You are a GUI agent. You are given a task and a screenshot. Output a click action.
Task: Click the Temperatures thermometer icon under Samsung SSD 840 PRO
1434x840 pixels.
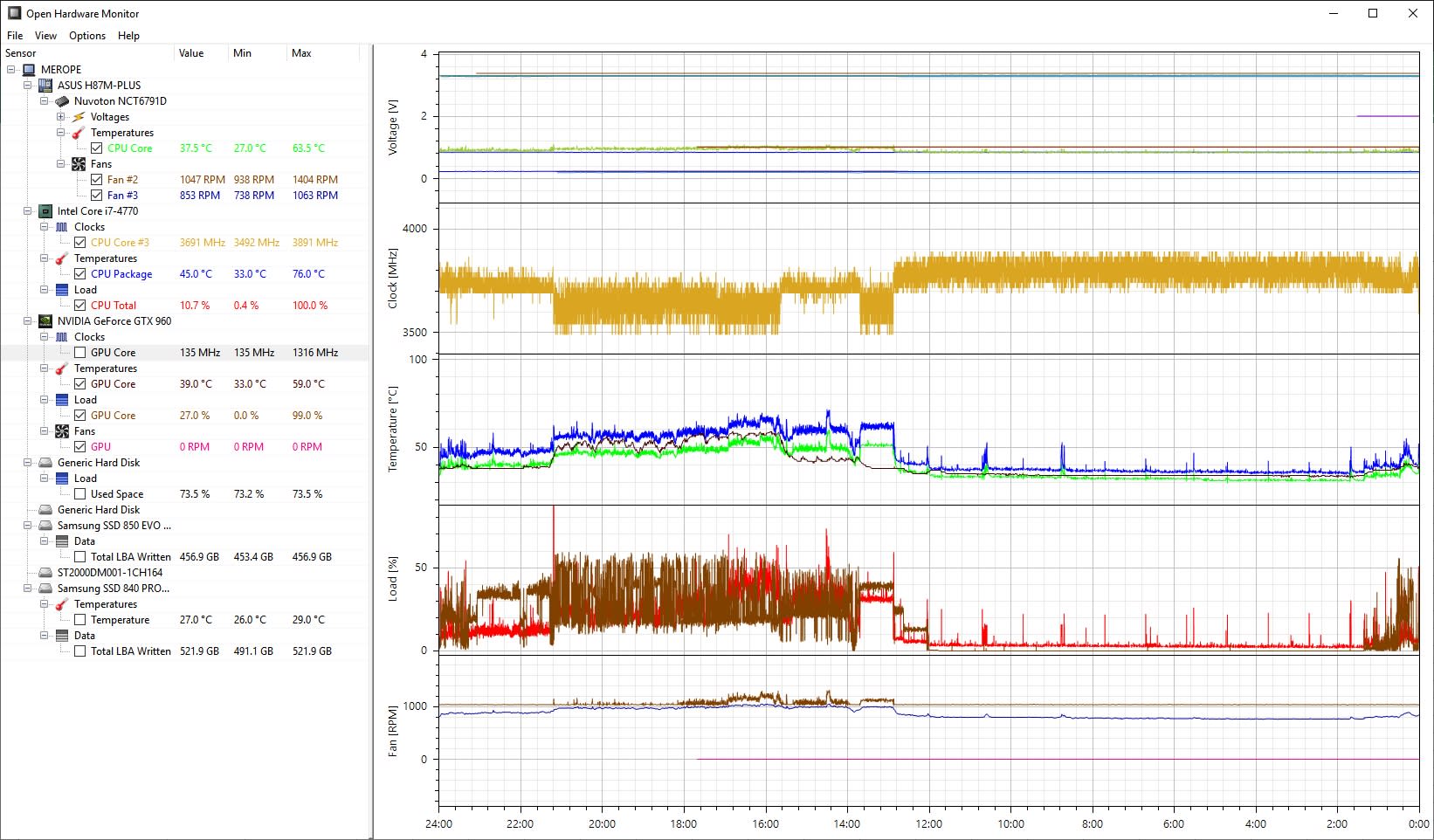point(62,604)
